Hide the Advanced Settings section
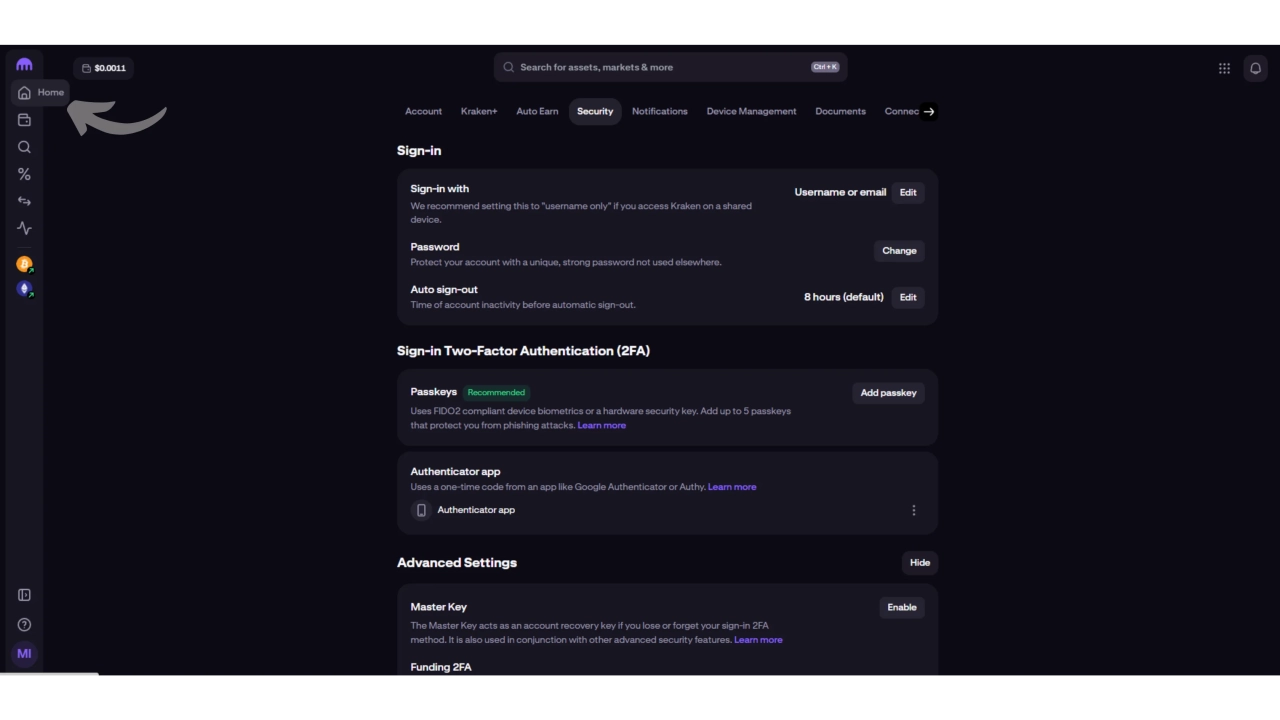 point(919,563)
